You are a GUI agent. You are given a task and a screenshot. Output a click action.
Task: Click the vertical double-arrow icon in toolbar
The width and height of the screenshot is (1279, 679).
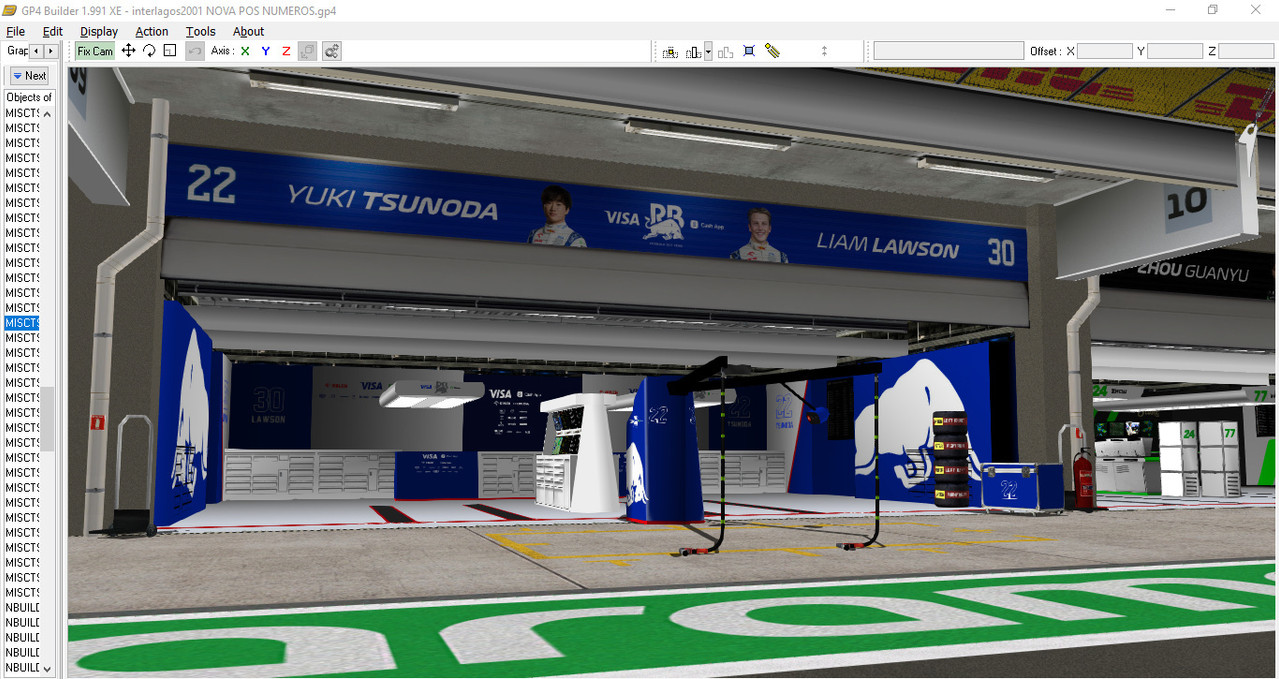point(824,51)
